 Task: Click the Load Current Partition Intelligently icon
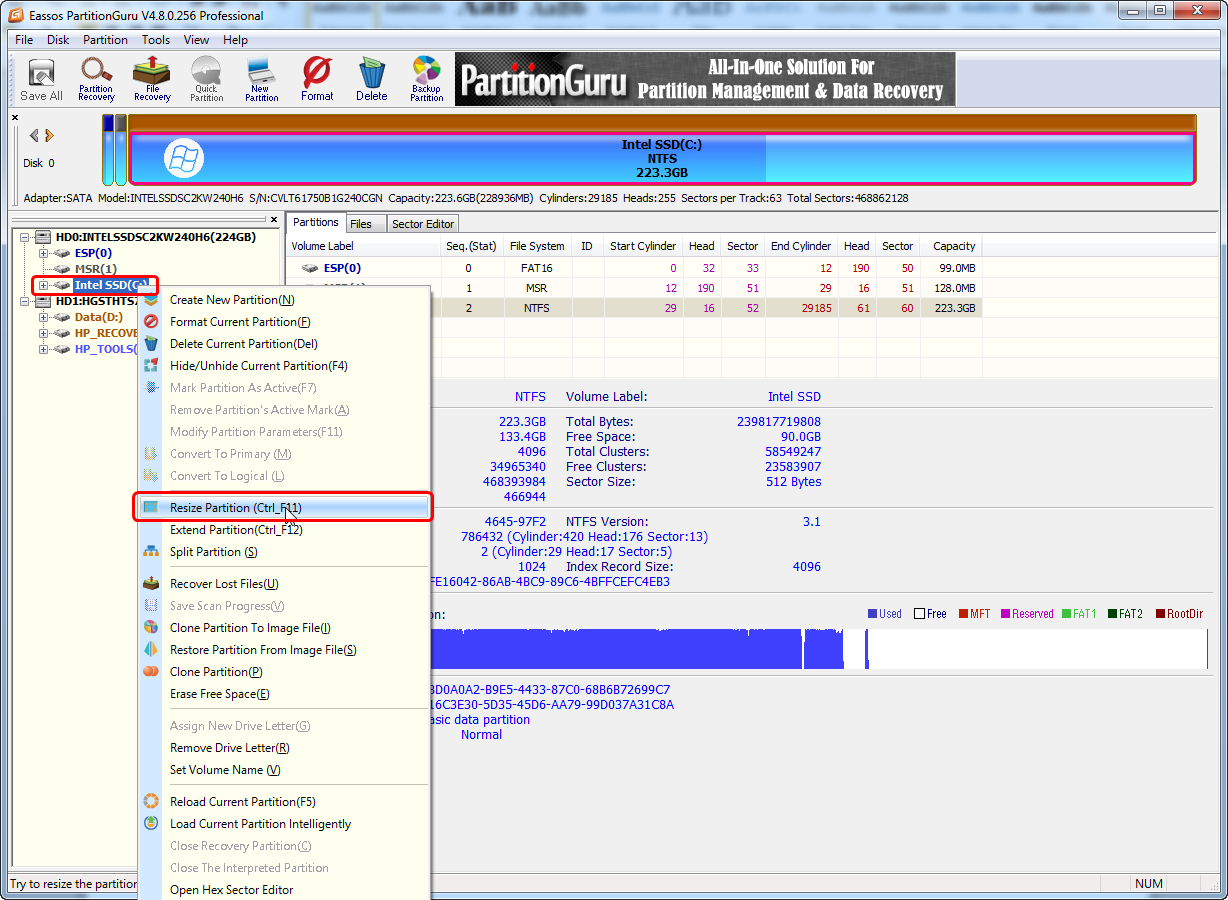151,824
